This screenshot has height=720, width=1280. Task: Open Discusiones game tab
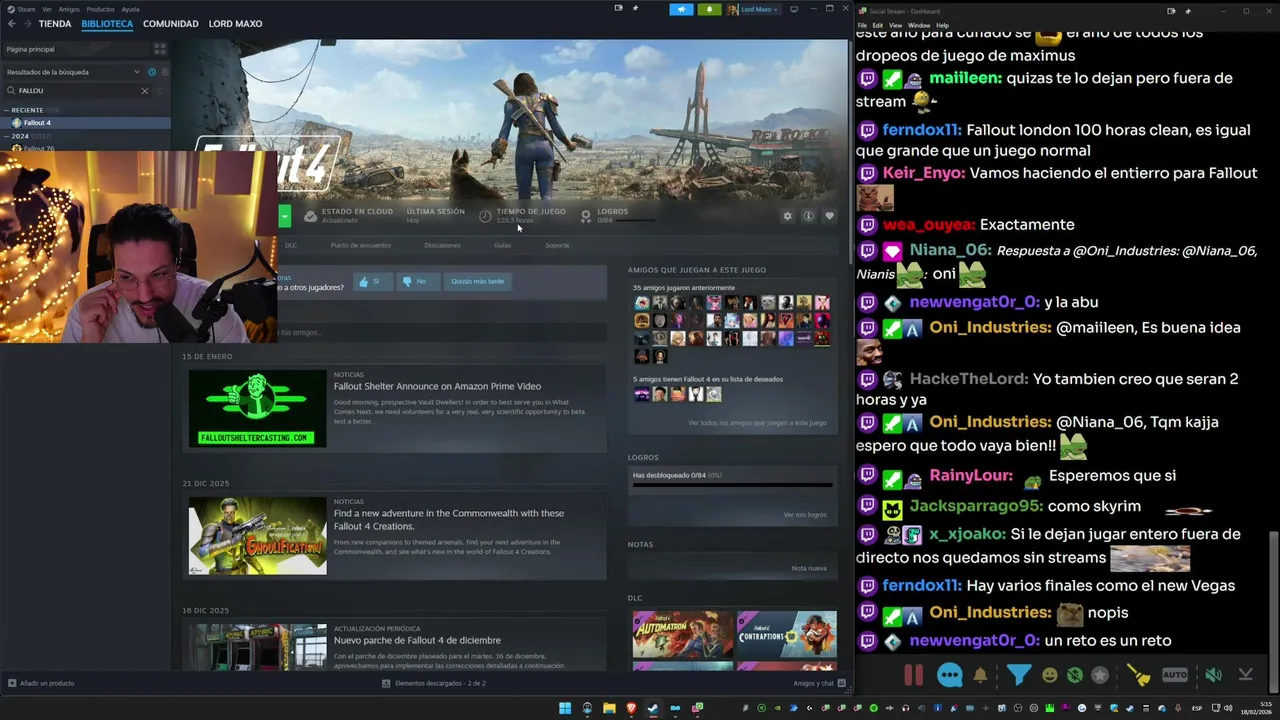pyautogui.click(x=442, y=245)
